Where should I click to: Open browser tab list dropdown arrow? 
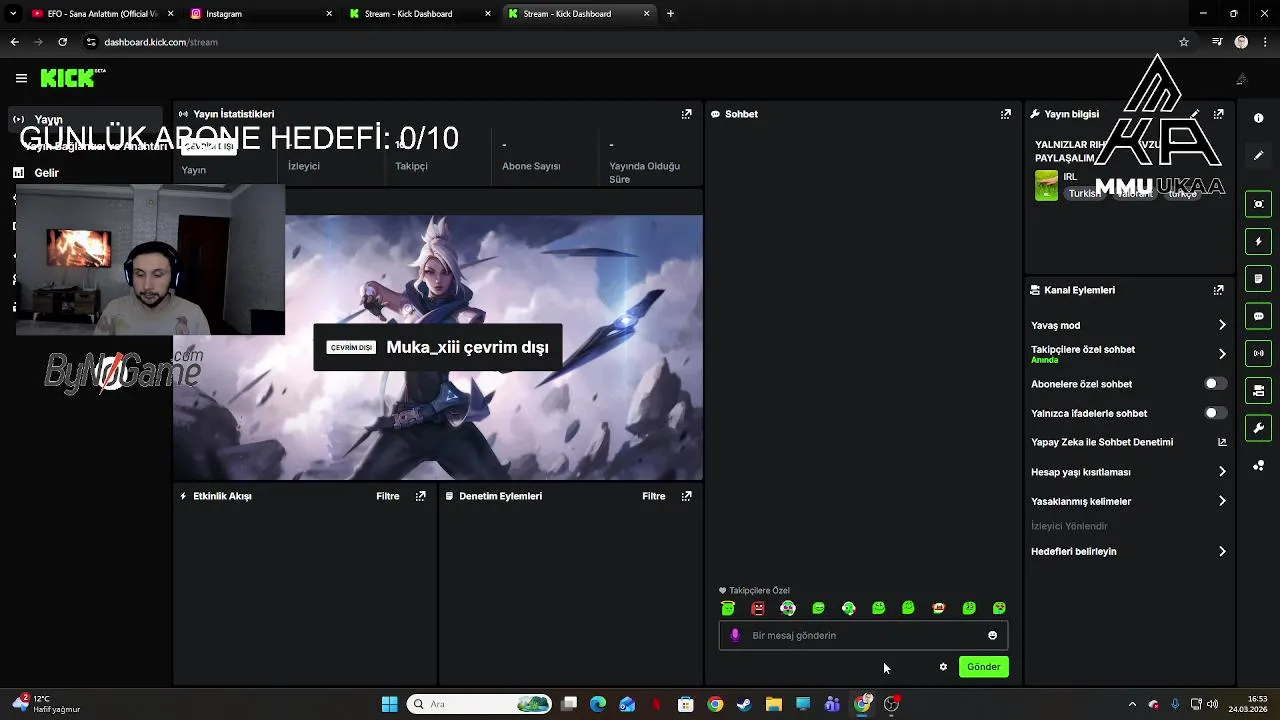click(x=13, y=14)
